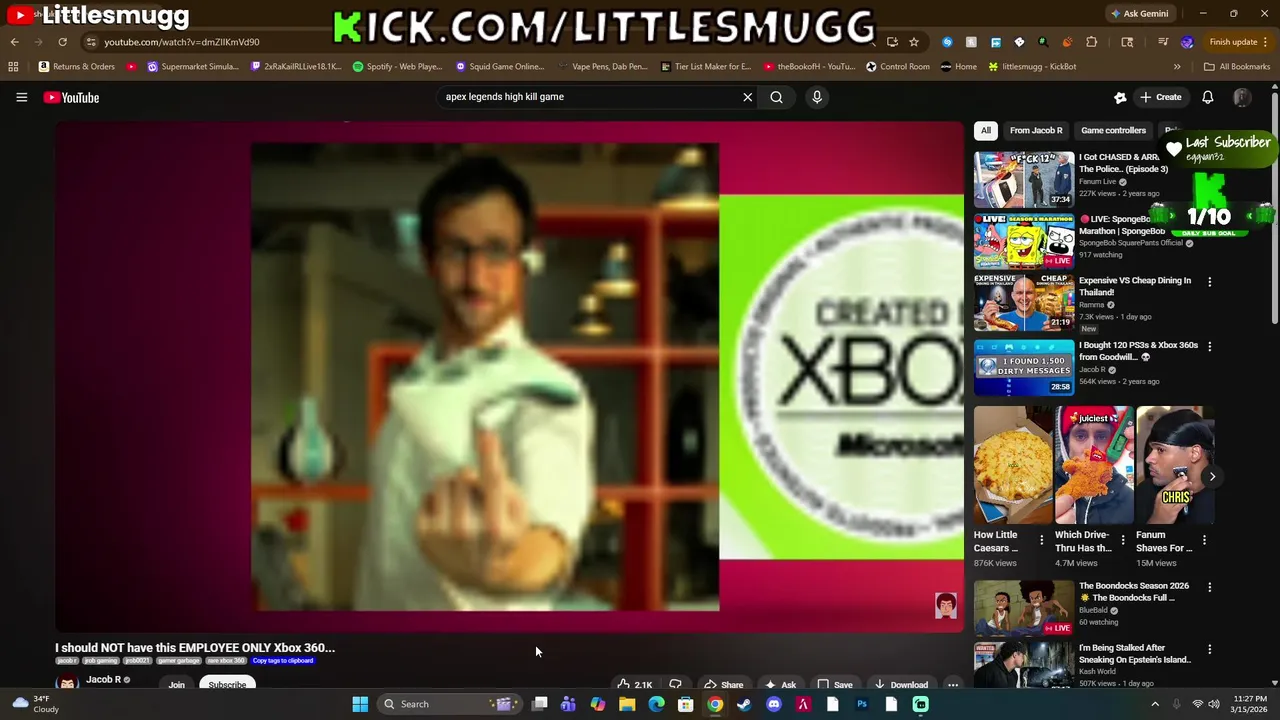Open the YouTube hamburger guide menu
The image size is (1280, 720).
[21, 97]
